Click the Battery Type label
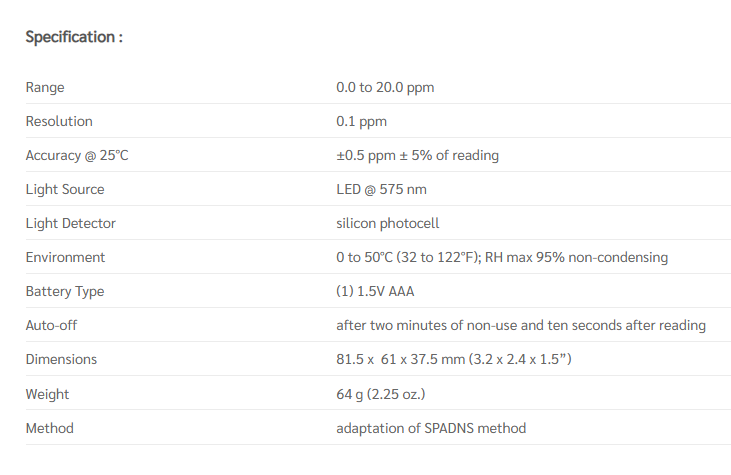Image resolution: width=731 pixels, height=475 pixels. click(x=65, y=292)
